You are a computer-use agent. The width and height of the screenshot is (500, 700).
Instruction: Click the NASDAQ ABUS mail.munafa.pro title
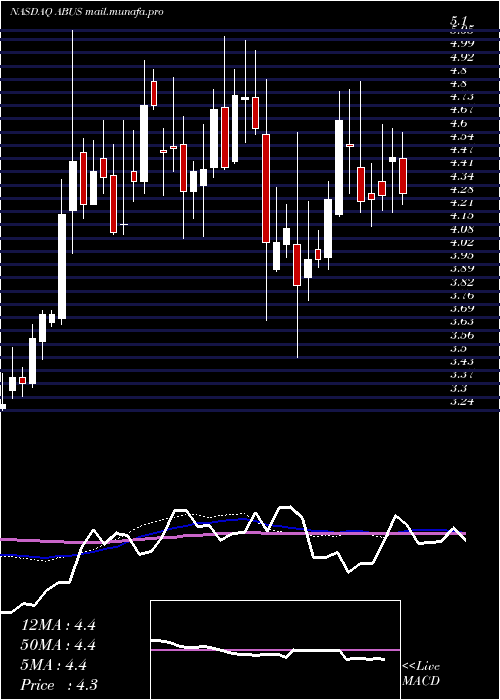click(86, 12)
